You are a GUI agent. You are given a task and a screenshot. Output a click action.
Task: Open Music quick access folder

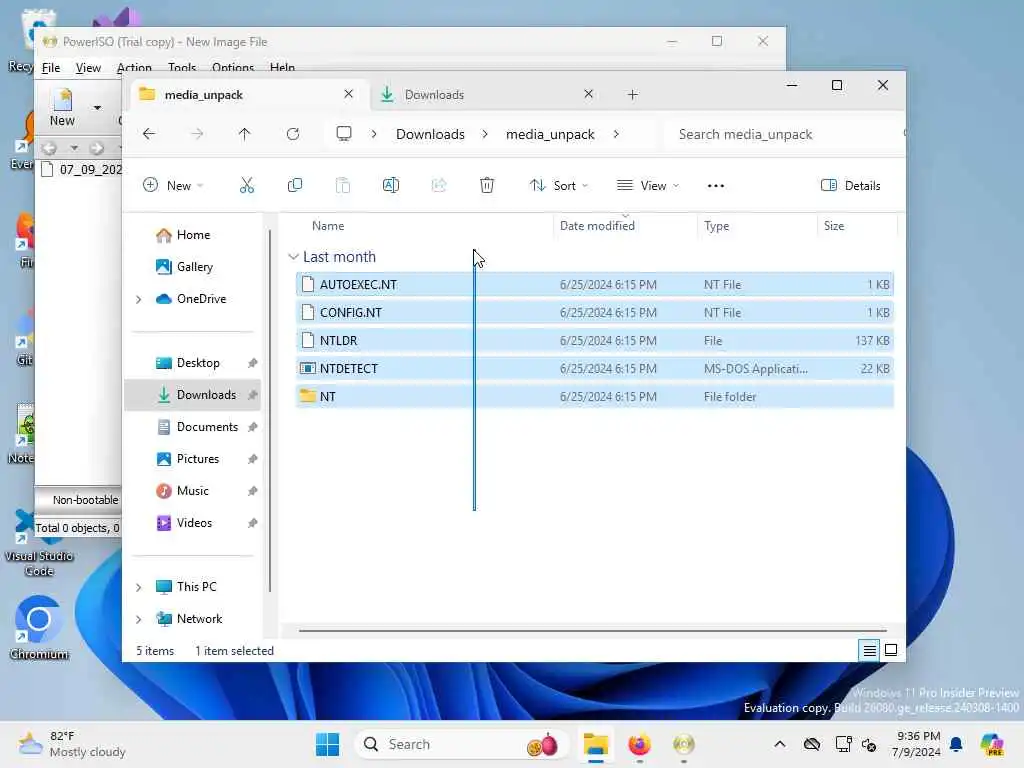(x=193, y=491)
